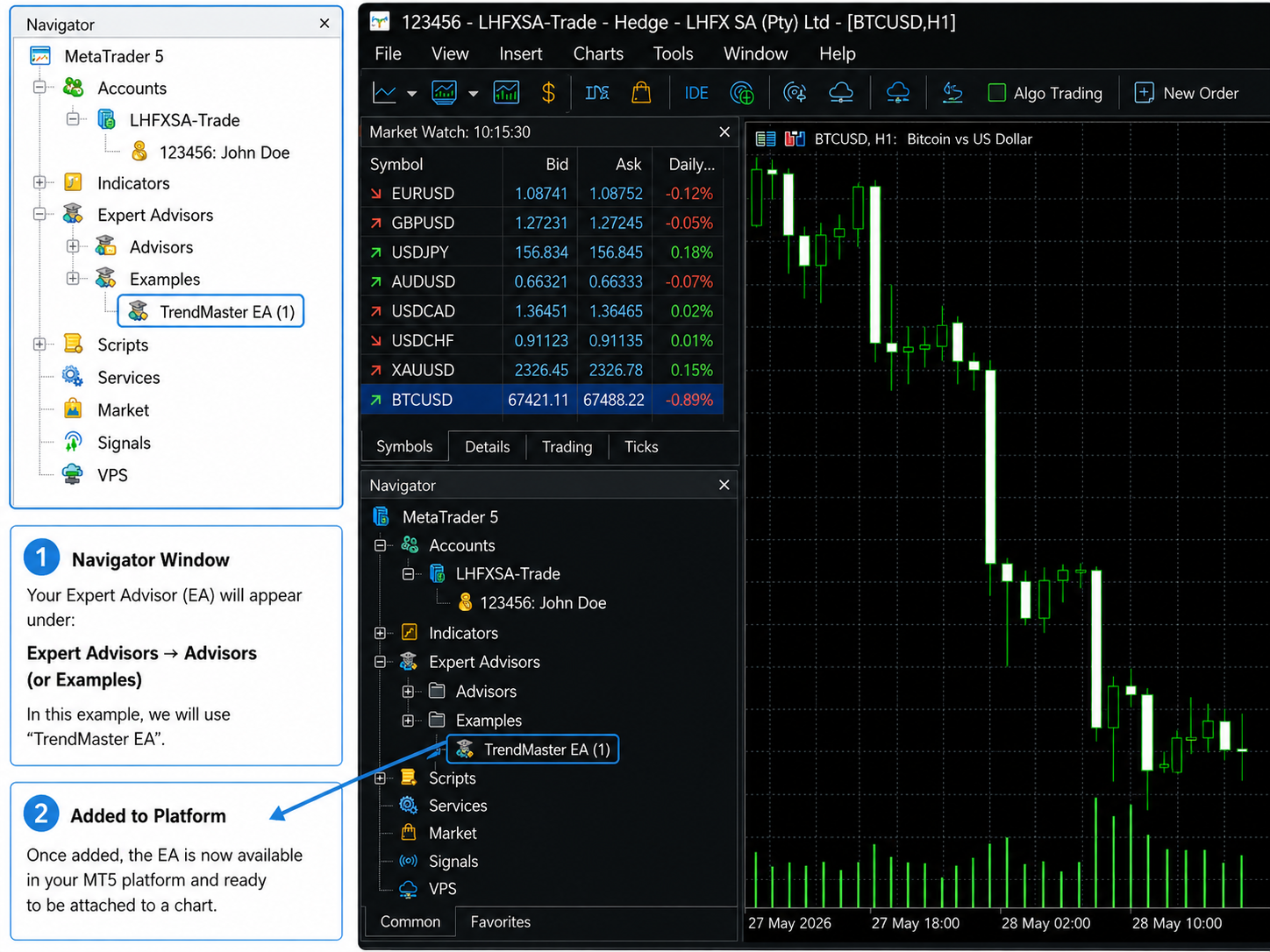This screenshot has height=952, width=1270.
Task: Click the Signals icon in light Navigator
Action: (x=73, y=443)
